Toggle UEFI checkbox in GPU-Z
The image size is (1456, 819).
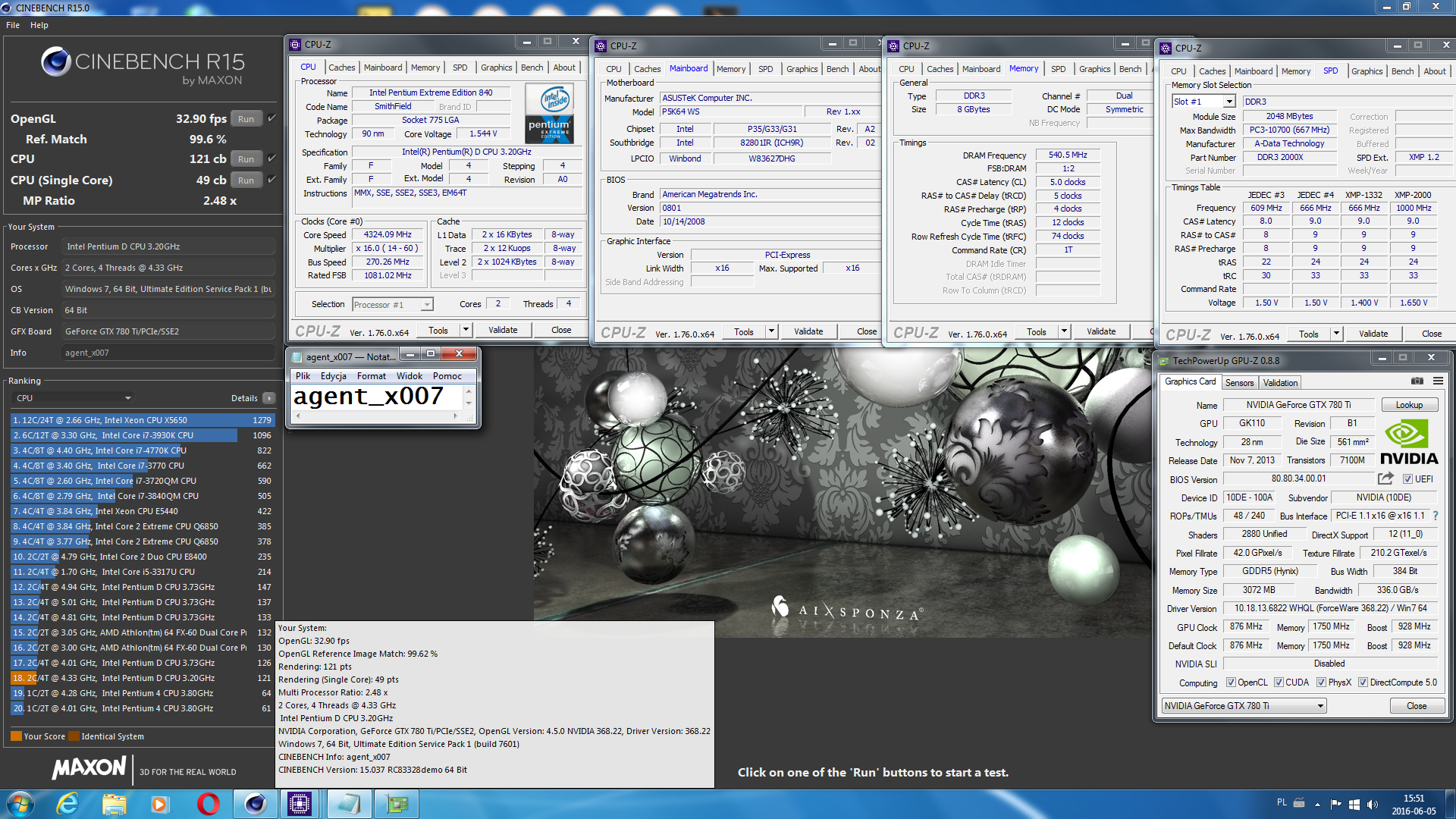[1407, 479]
